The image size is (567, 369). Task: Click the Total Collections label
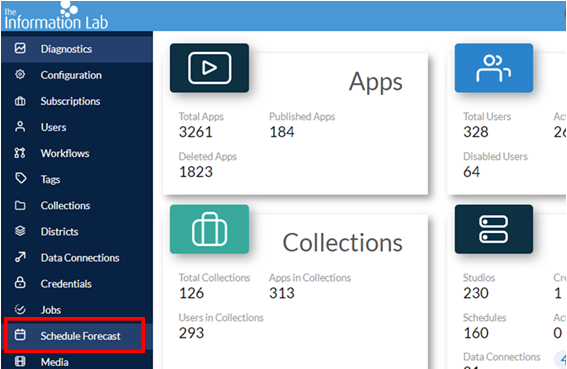click(x=214, y=277)
